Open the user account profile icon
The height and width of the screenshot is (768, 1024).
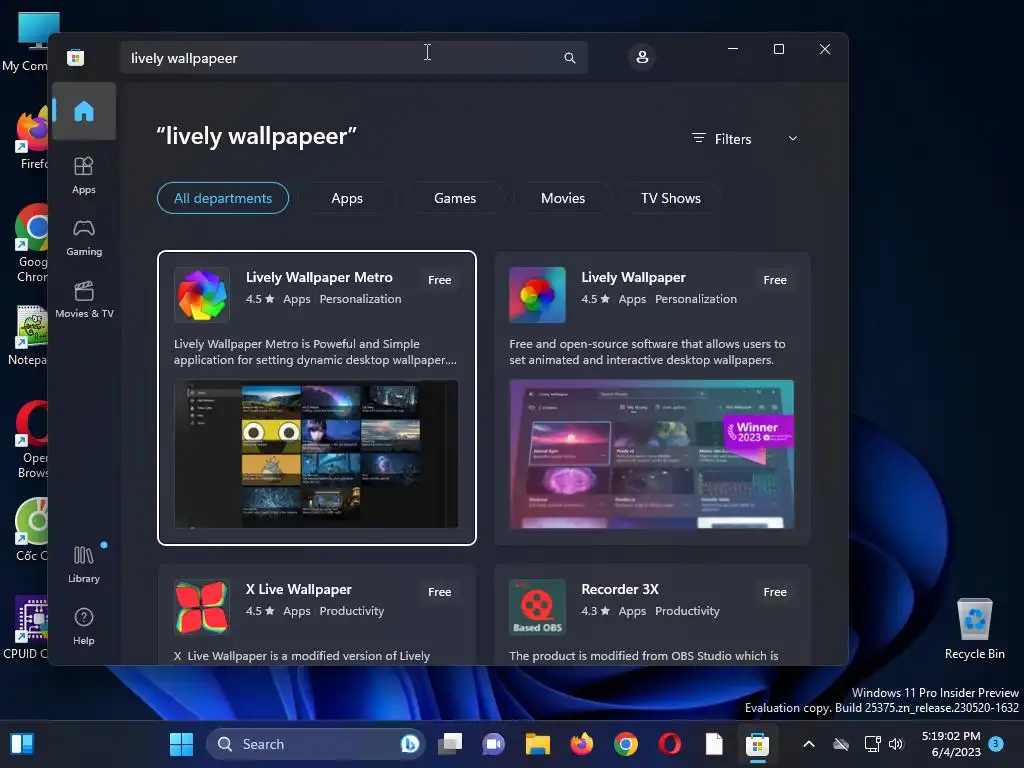coord(642,57)
